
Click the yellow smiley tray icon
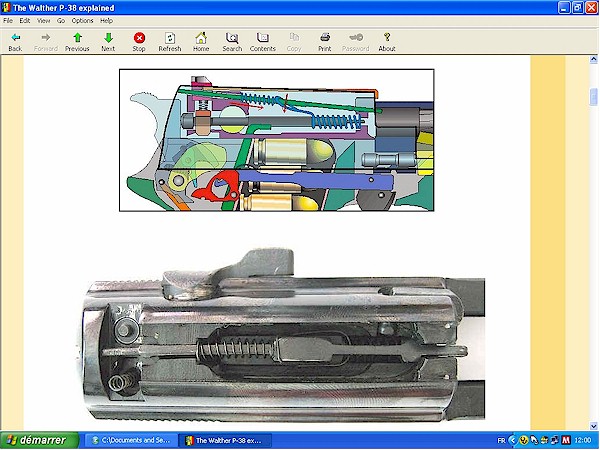click(x=523, y=440)
